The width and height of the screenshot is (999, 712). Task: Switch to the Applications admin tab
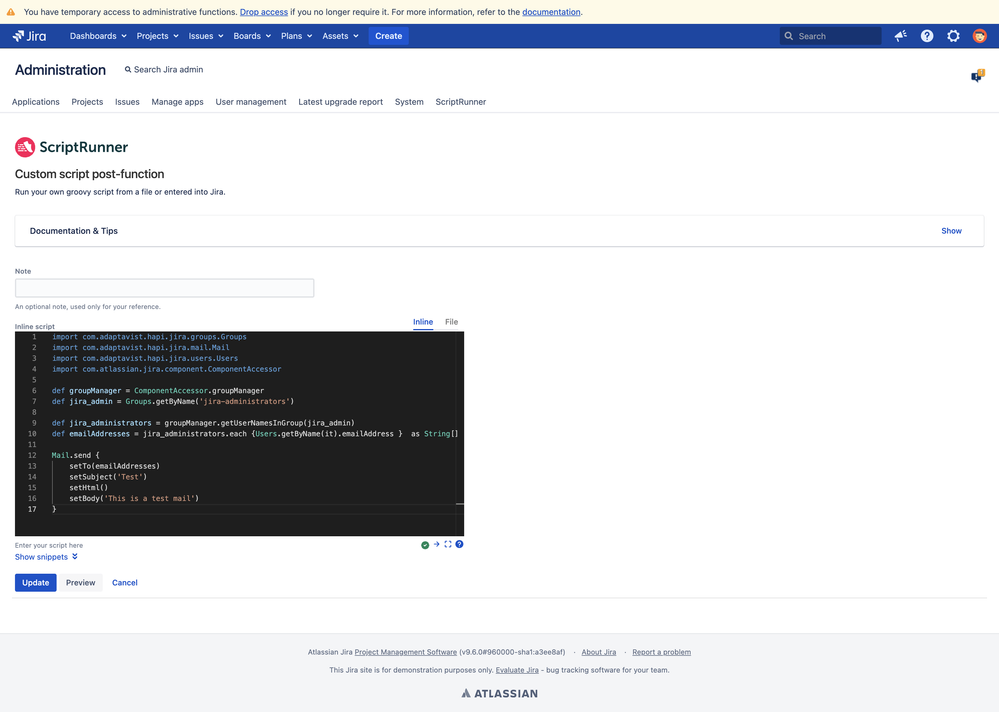tap(36, 102)
